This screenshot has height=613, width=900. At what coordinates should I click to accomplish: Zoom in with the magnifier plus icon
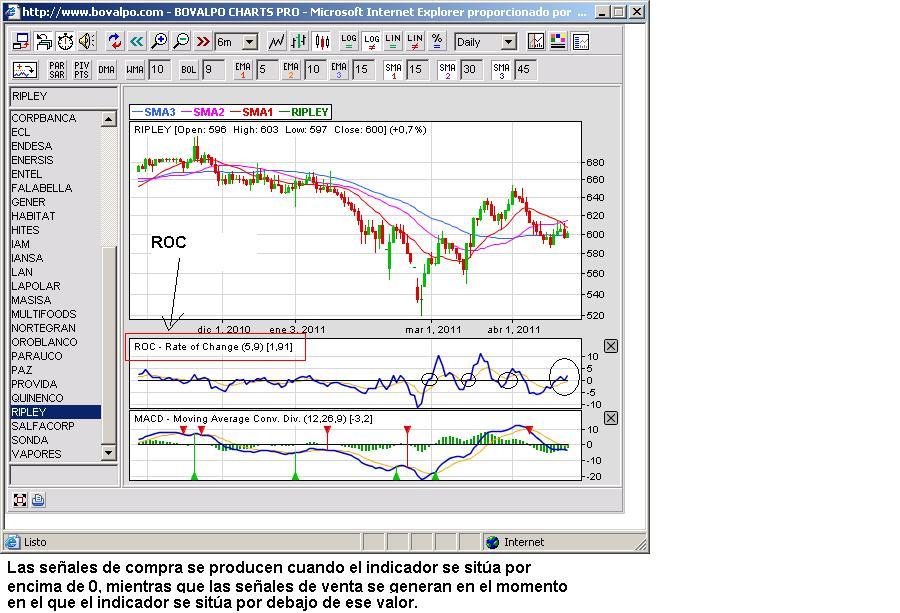(159, 41)
